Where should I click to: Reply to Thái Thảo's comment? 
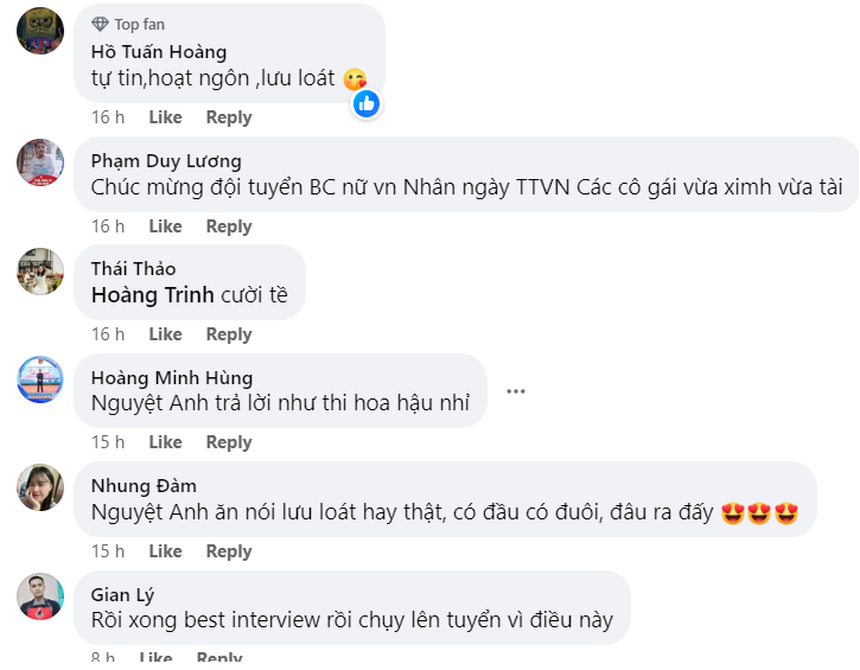(228, 334)
